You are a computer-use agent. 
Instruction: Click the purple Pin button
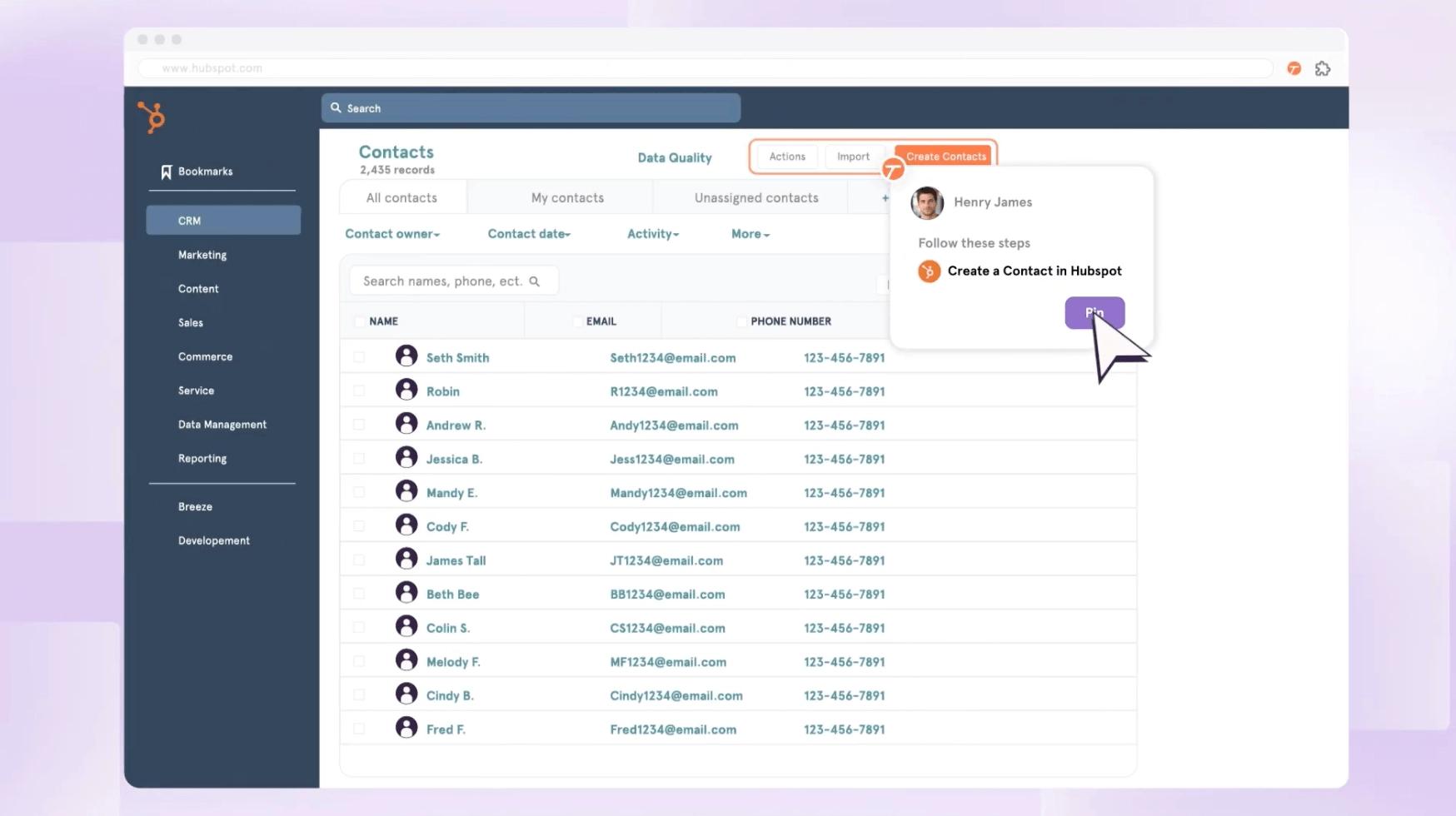coord(1094,313)
